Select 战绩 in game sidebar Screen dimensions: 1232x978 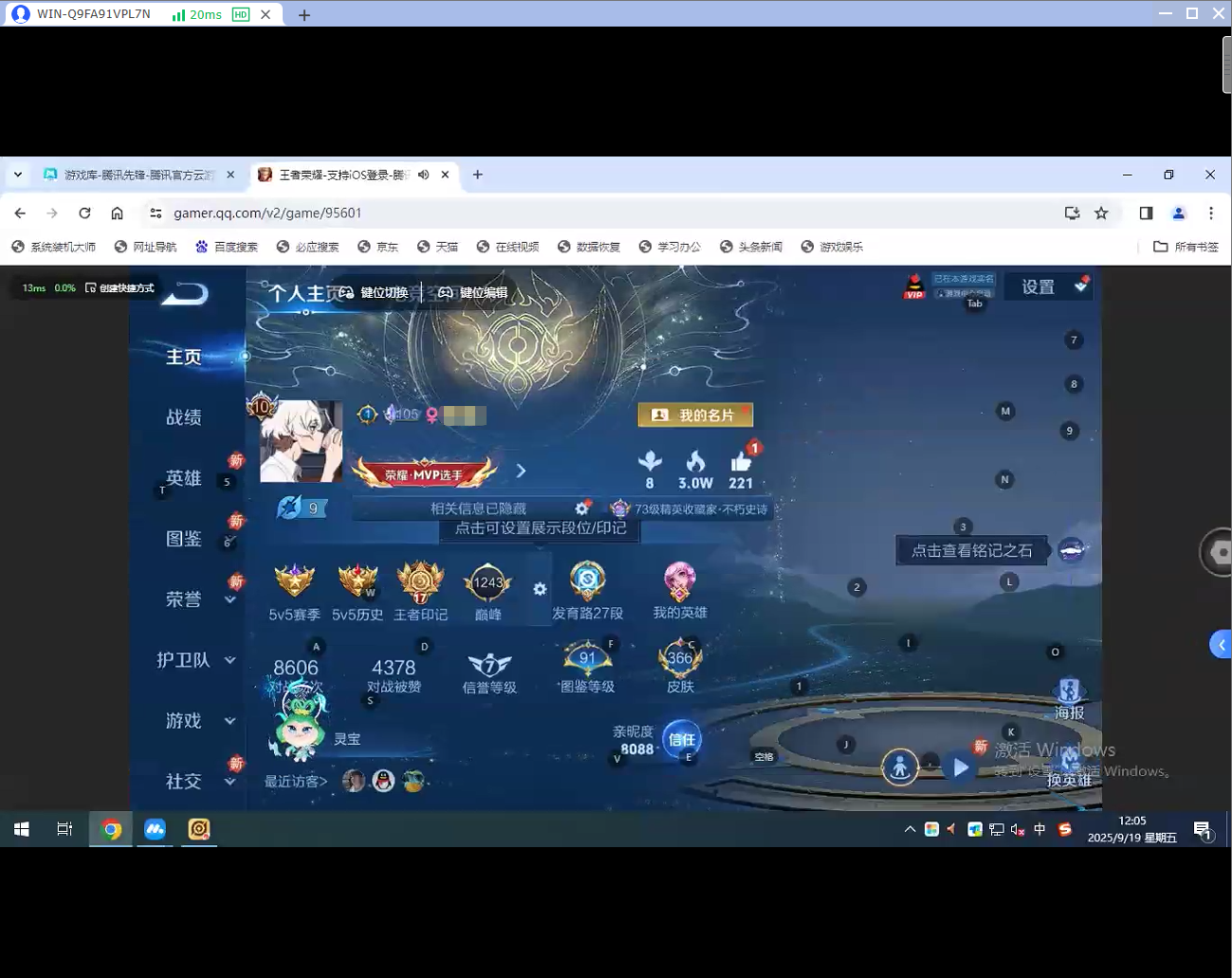184,417
